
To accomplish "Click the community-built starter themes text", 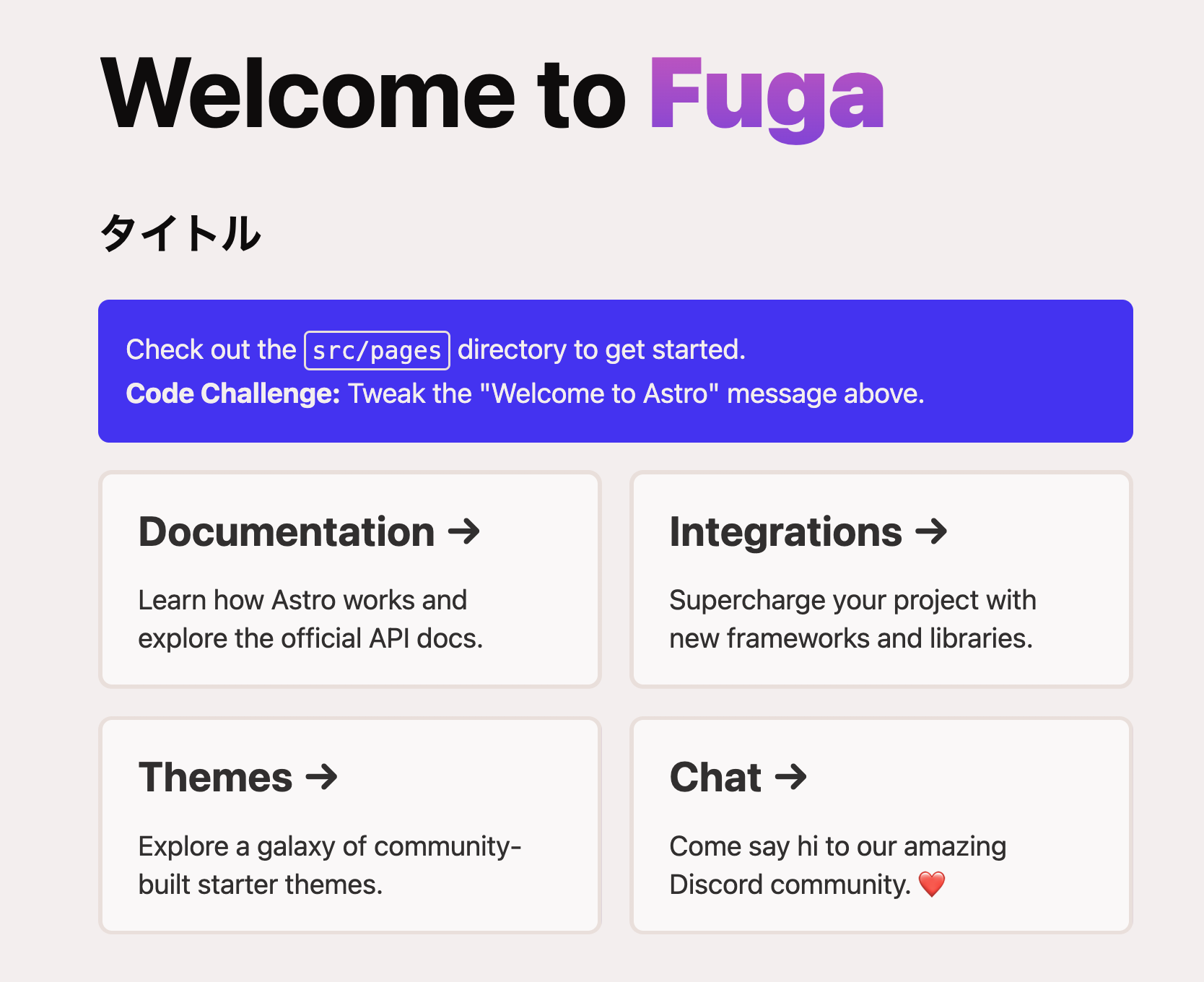I will click(330, 864).
